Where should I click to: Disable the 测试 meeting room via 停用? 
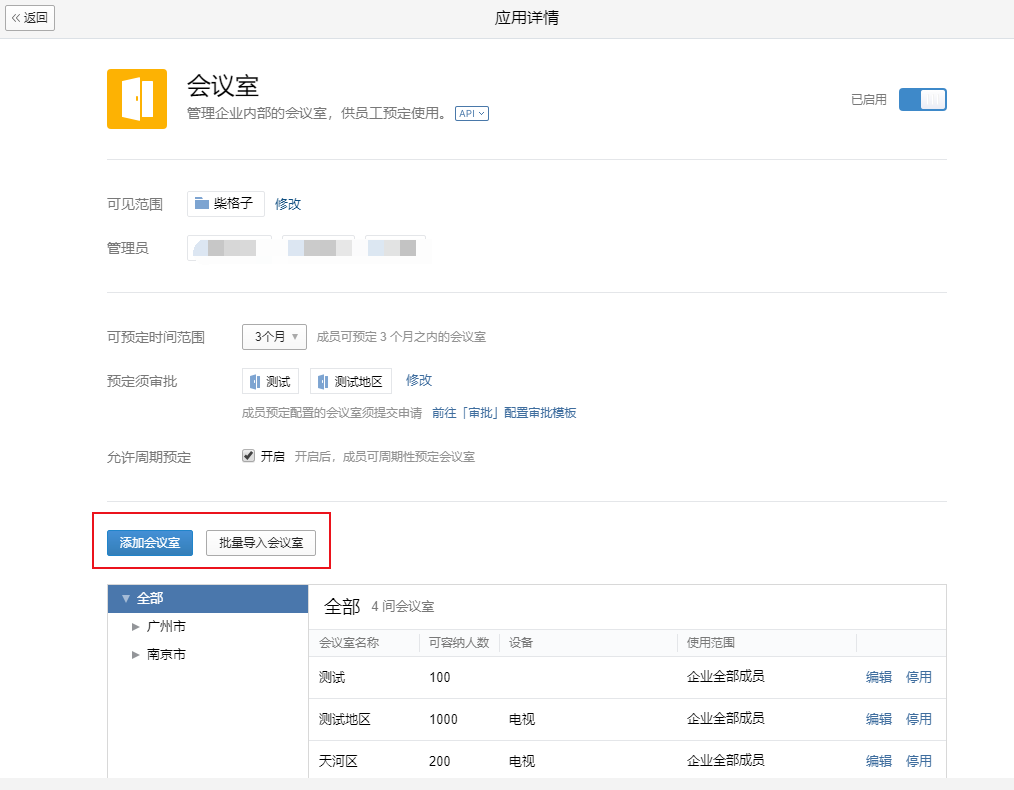(x=918, y=677)
